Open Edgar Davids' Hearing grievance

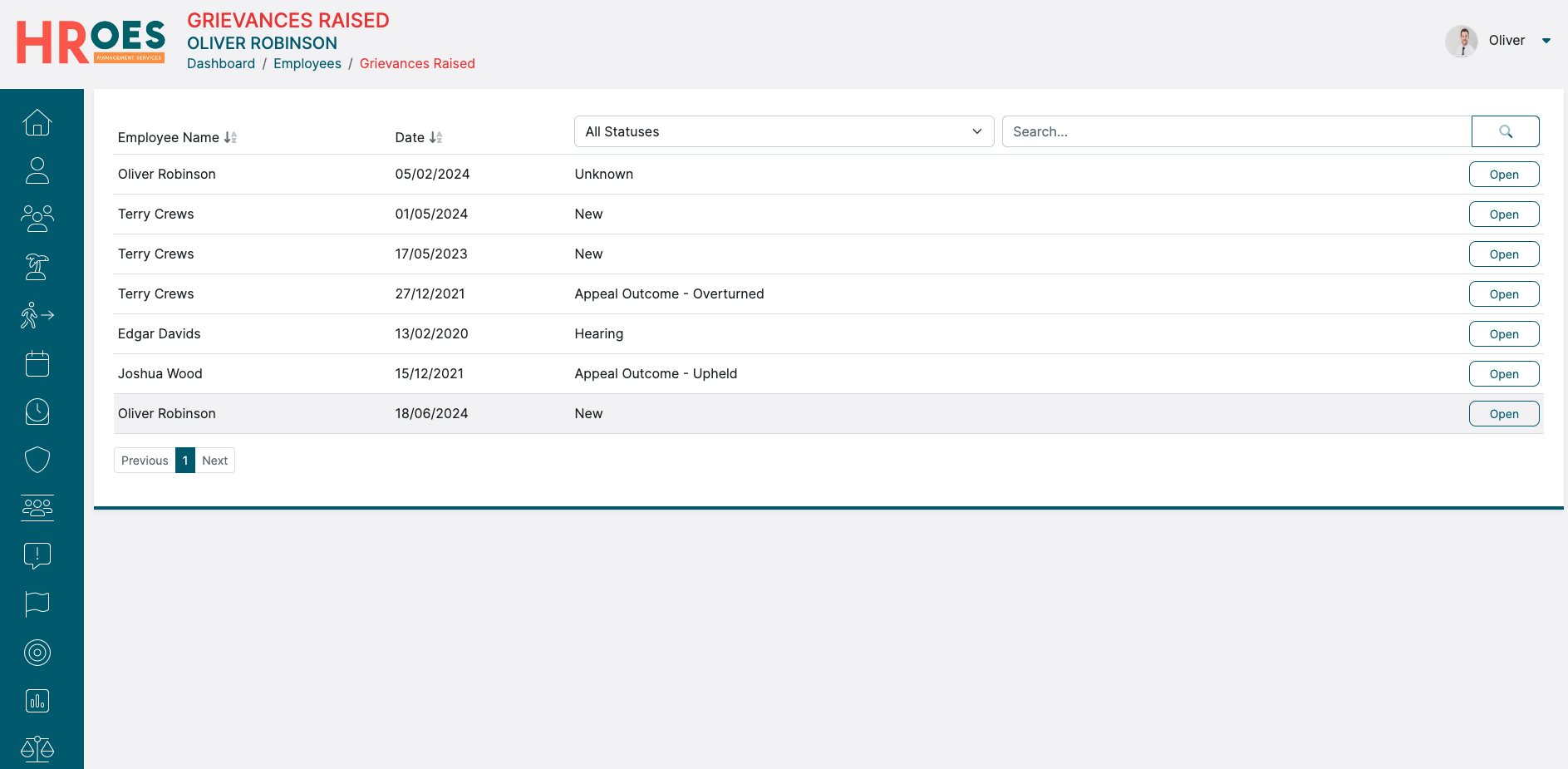point(1503,334)
